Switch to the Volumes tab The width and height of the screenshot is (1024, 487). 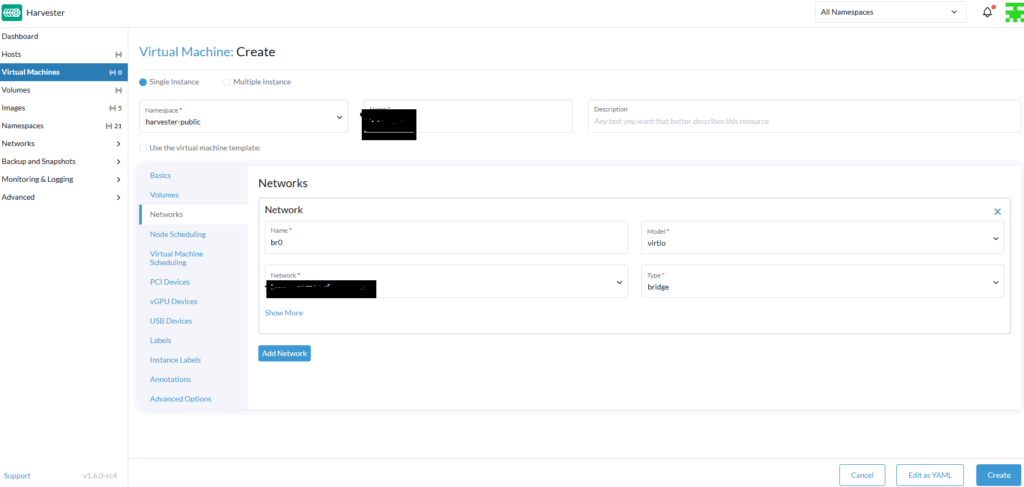tap(164, 195)
